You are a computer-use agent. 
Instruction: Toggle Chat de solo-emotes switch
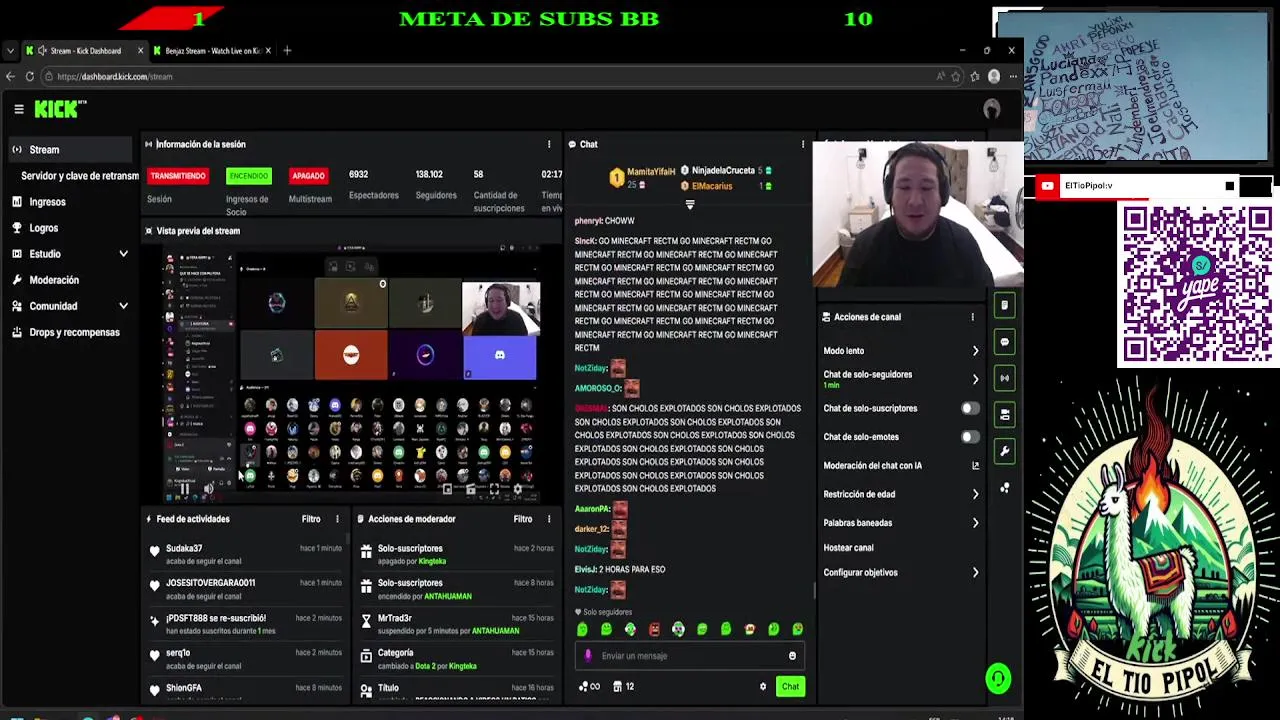970,437
